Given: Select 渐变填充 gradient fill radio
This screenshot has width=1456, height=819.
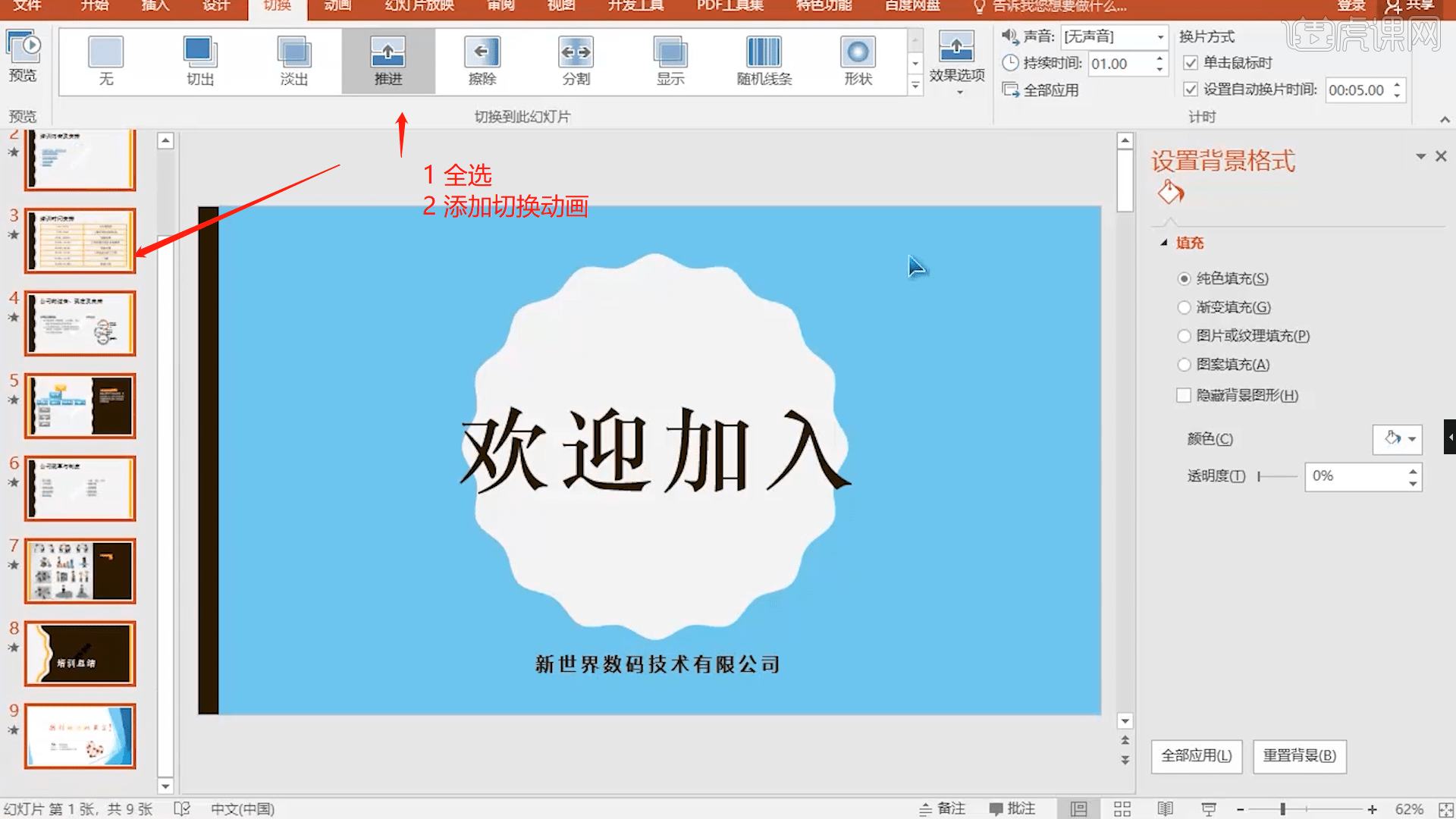Looking at the screenshot, I should (1184, 307).
